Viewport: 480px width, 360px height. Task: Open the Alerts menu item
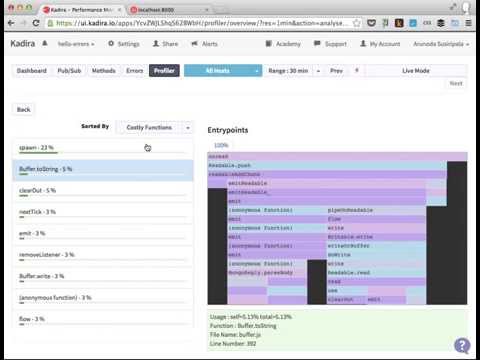[x=204, y=44]
